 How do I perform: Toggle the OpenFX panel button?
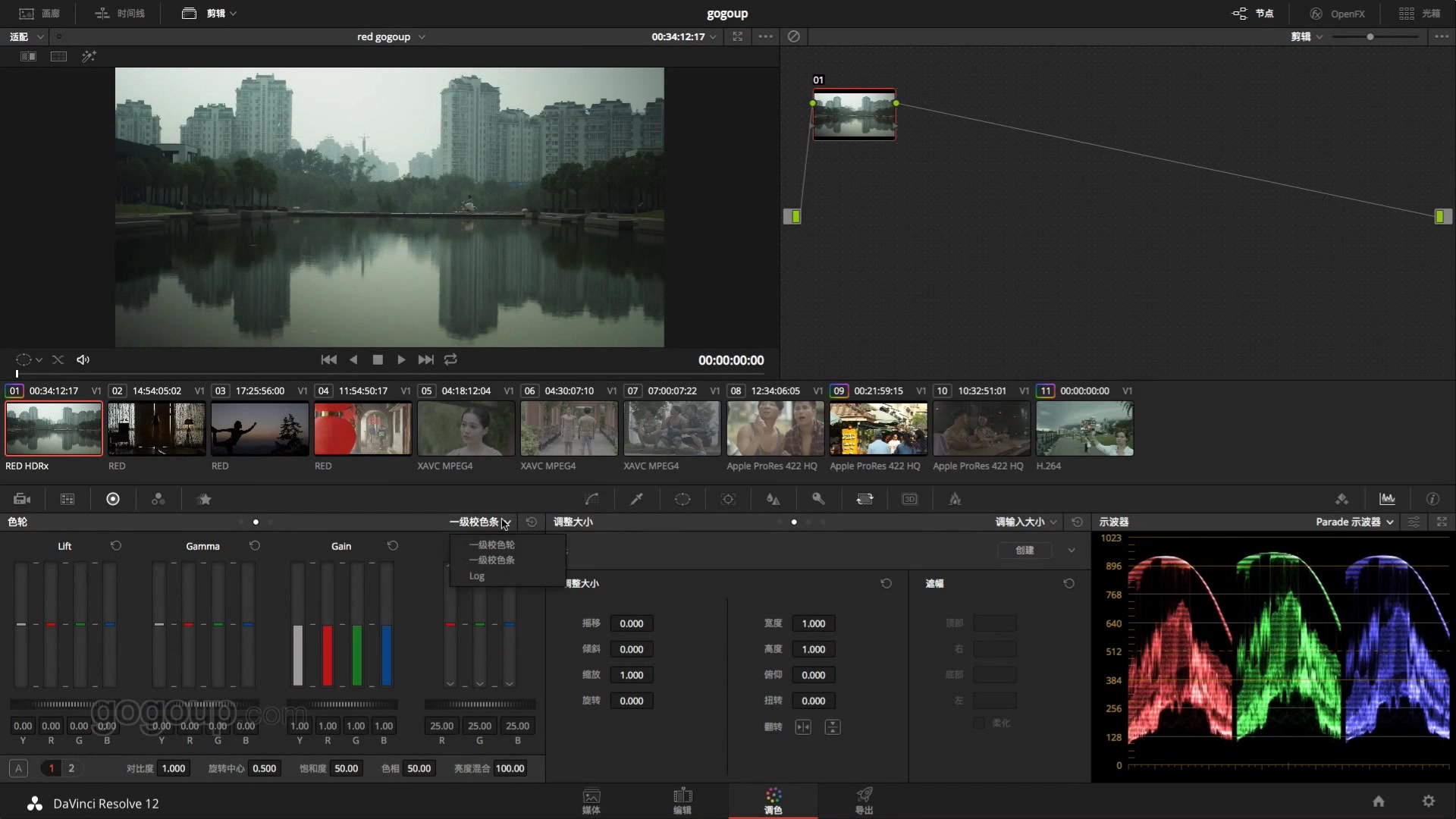pyautogui.click(x=1337, y=14)
